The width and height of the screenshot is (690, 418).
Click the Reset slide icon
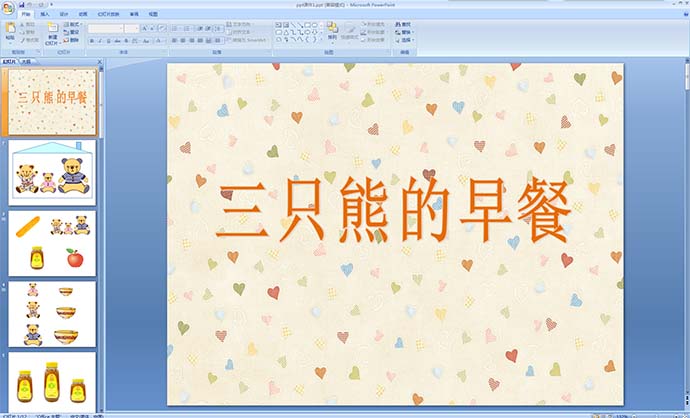point(65,32)
